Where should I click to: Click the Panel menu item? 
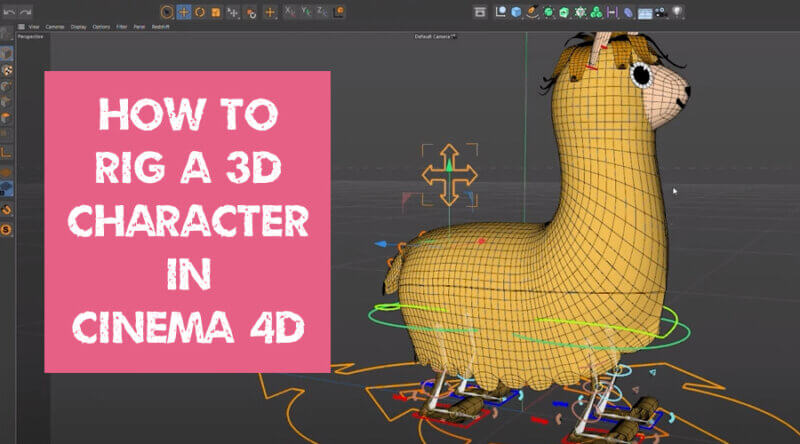point(140,26)
